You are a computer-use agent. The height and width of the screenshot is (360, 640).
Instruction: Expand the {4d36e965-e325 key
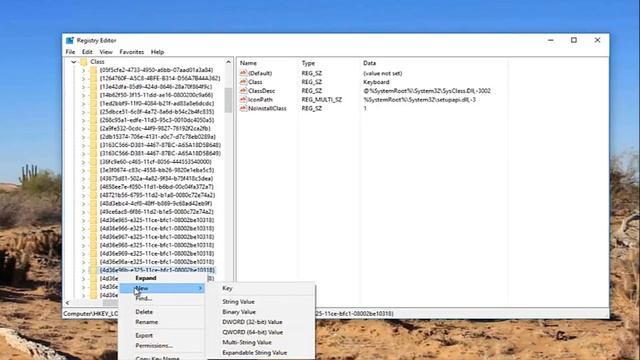(83, 221)
